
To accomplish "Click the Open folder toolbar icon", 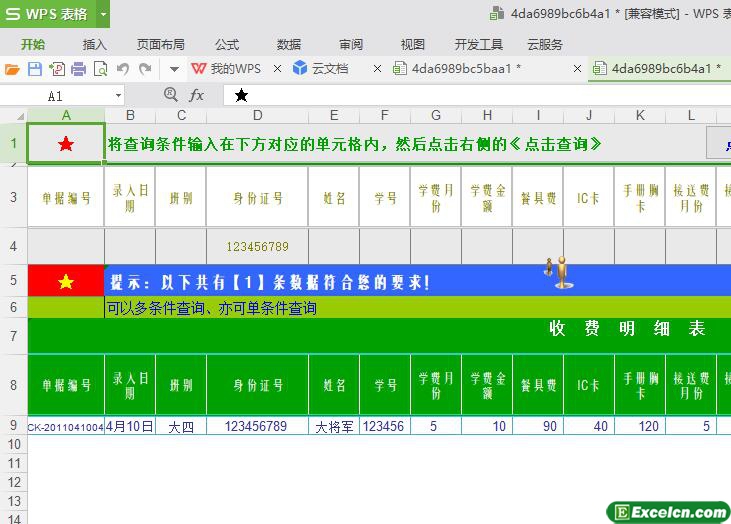I will click(x=12, y=69).
